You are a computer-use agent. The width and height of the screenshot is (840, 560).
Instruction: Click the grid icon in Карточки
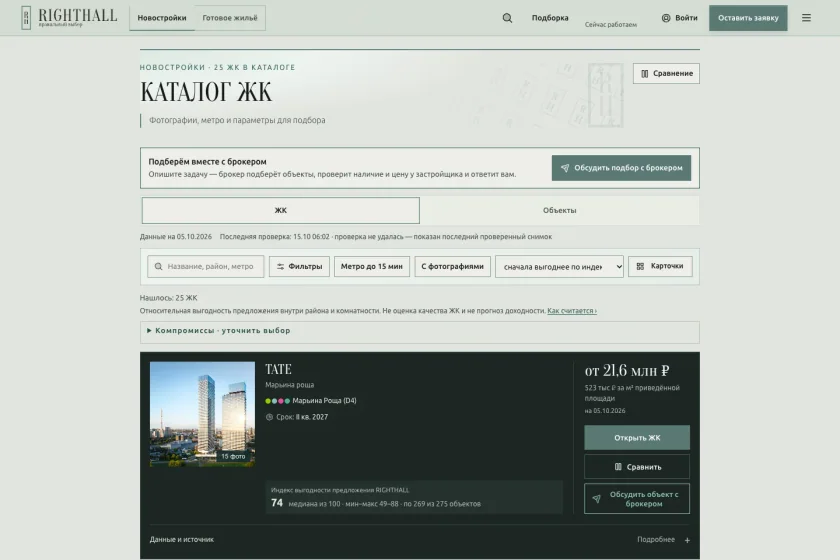coord(640,266)
